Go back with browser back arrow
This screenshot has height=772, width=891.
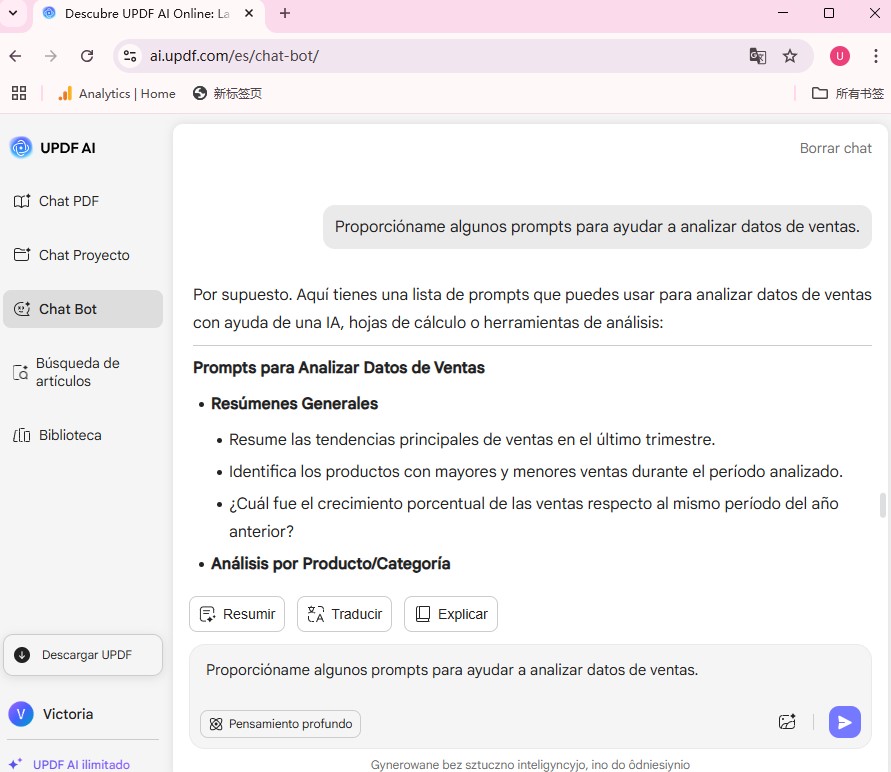(15, 56)
